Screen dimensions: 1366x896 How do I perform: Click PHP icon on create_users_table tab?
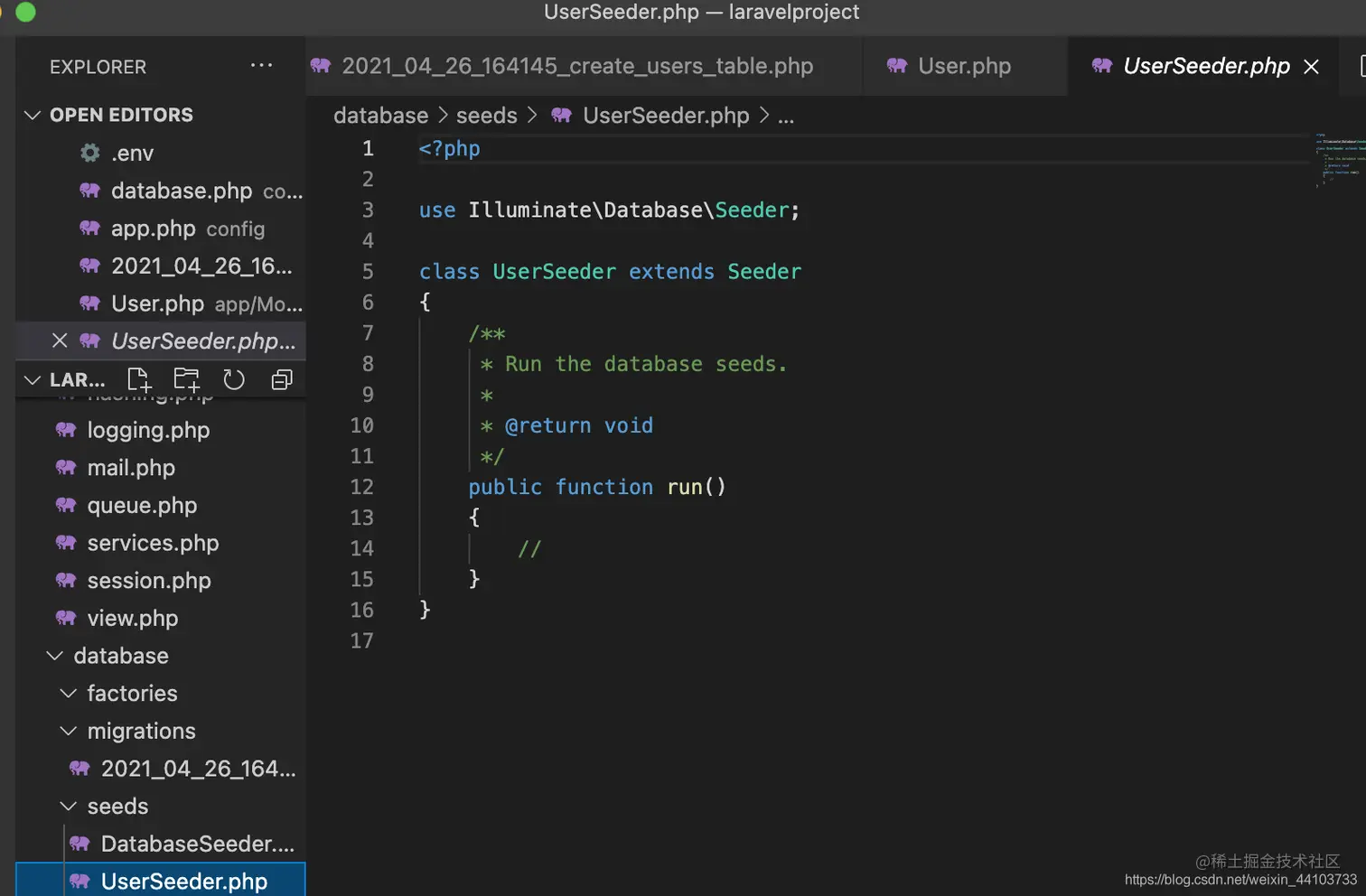point(321,66)
